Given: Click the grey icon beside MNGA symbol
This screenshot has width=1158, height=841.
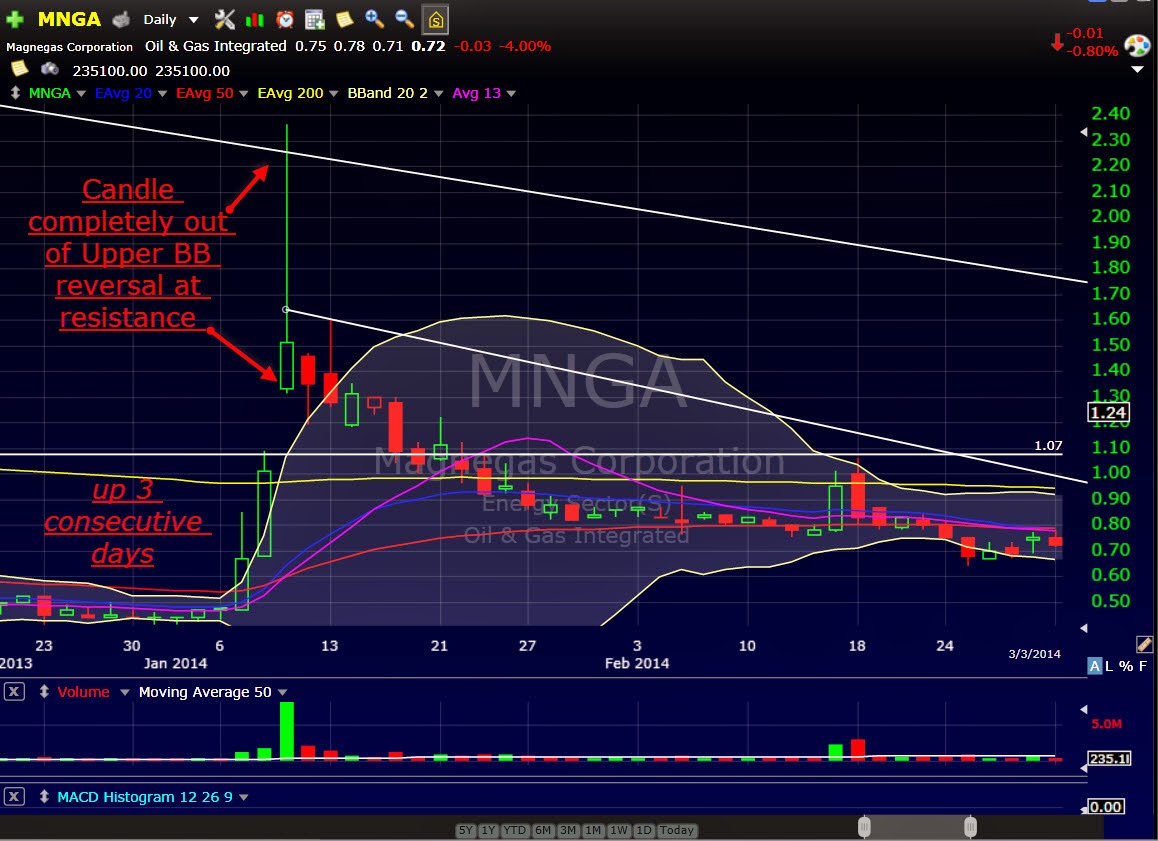Looking at the screenshot, I should click(121, 19).
